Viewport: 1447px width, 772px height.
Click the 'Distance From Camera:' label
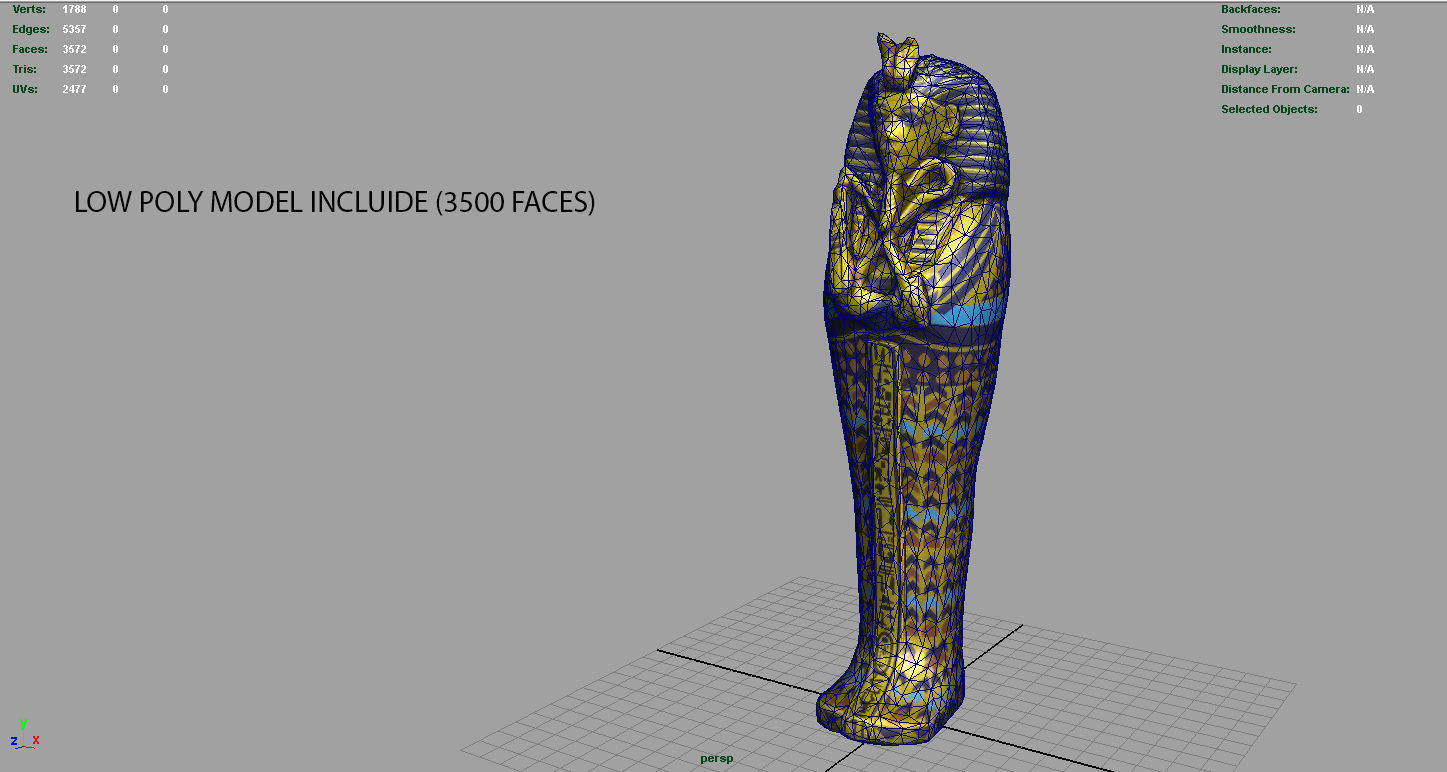pyautogui.click(x=1285, y=89)
